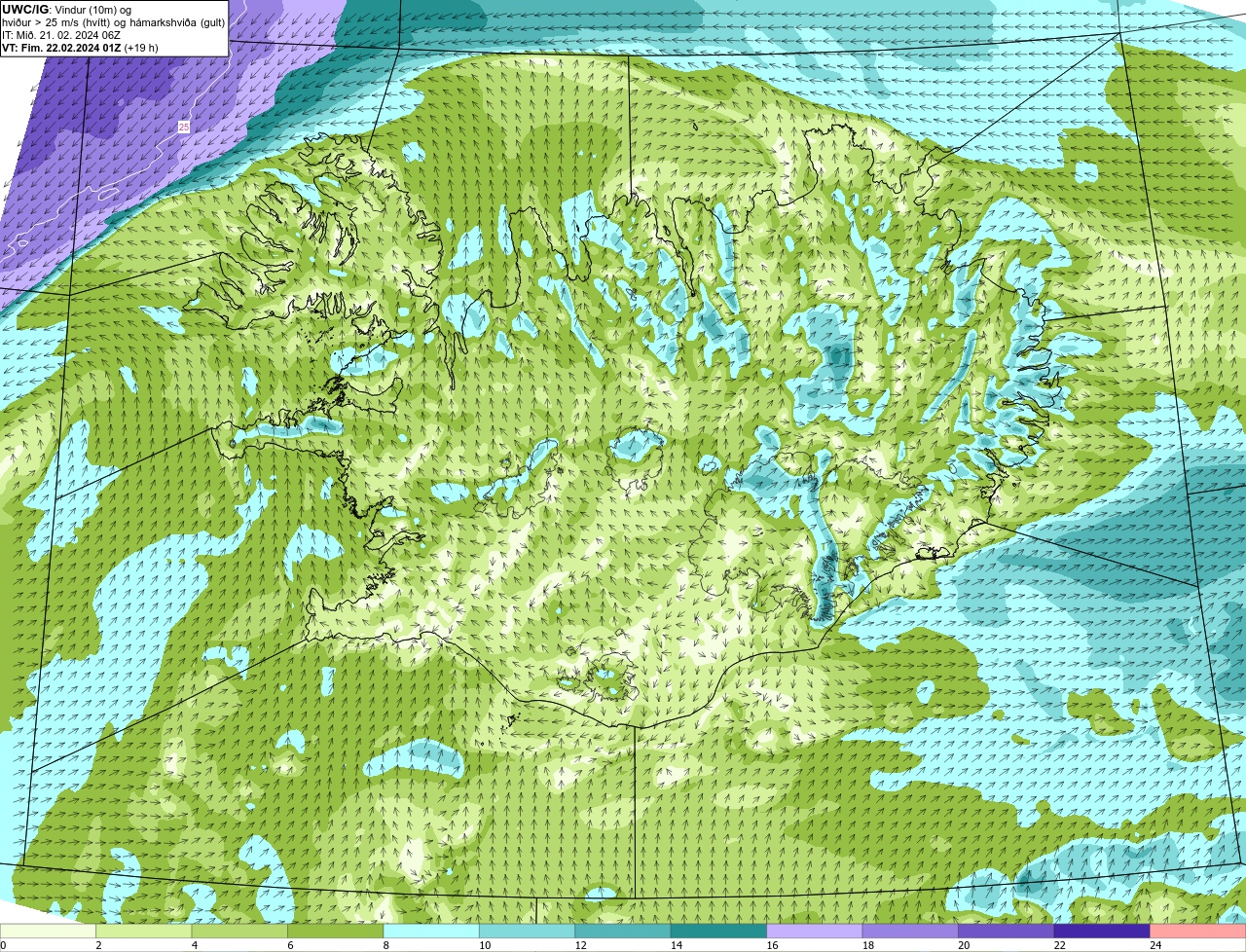Click the '25' gust contour label on the map
The width and height of the screenshot is (1246, 952).
point(184,127)
